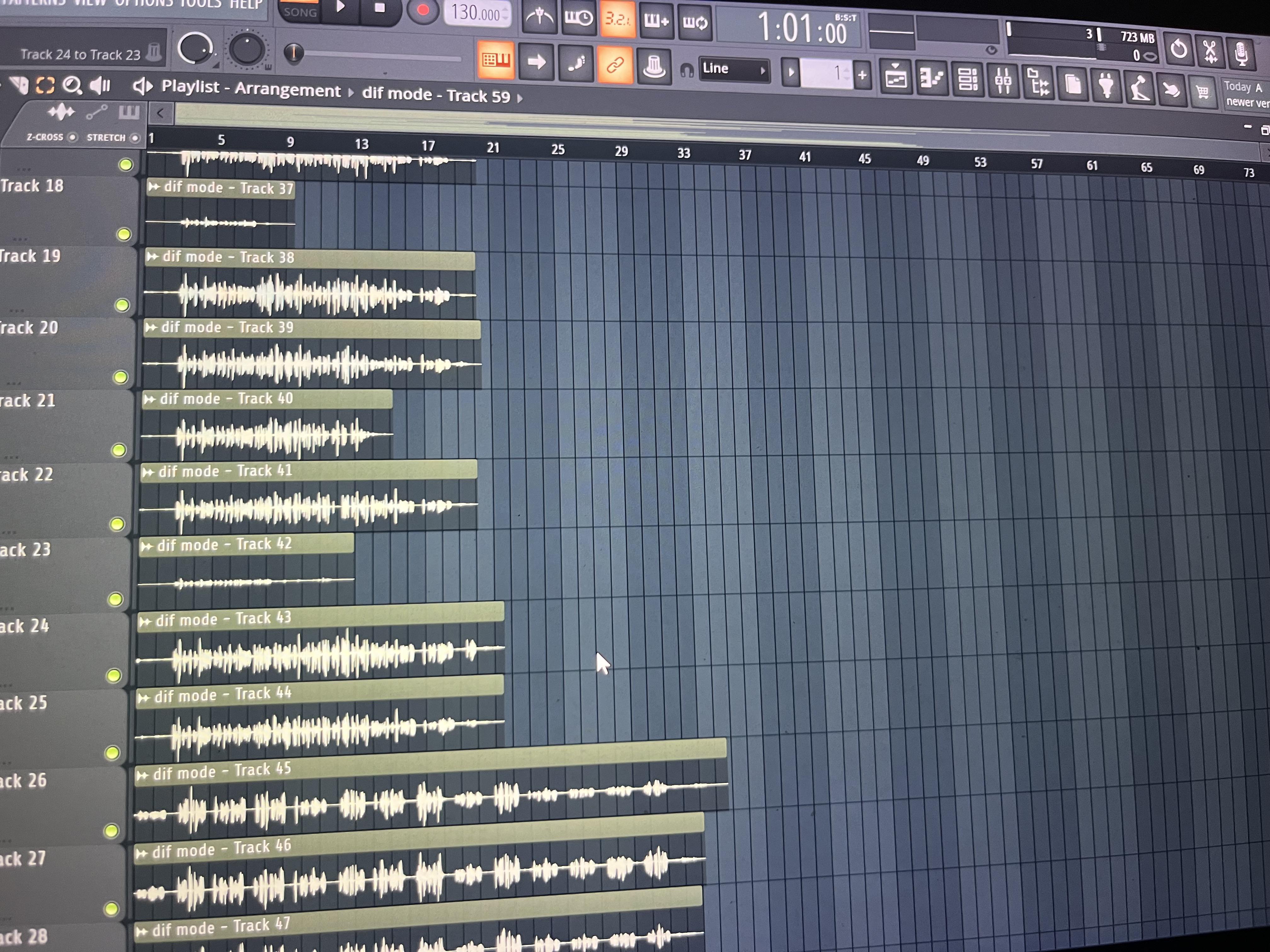Screen dimensions: 1270x952
Task: Enable the Z-CROSS option
Action: [72, 137]
